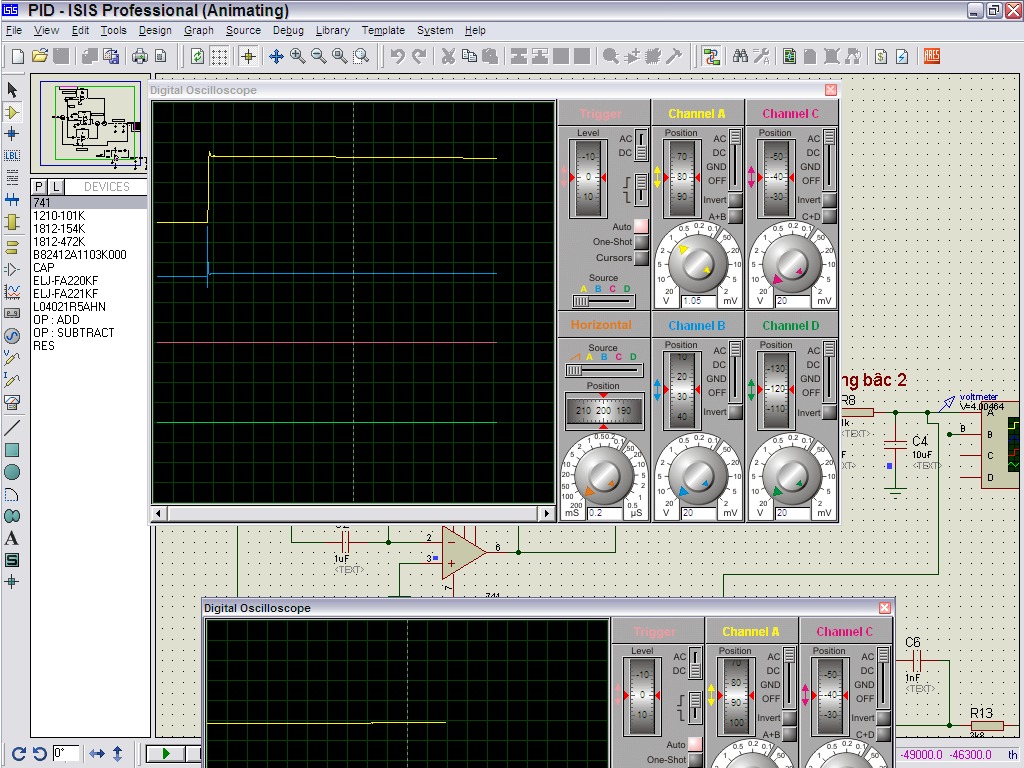The height and width of the screenshot is (768, 1024).
Task: Click the Redraw display refresh icon
Action: (197, 56)
